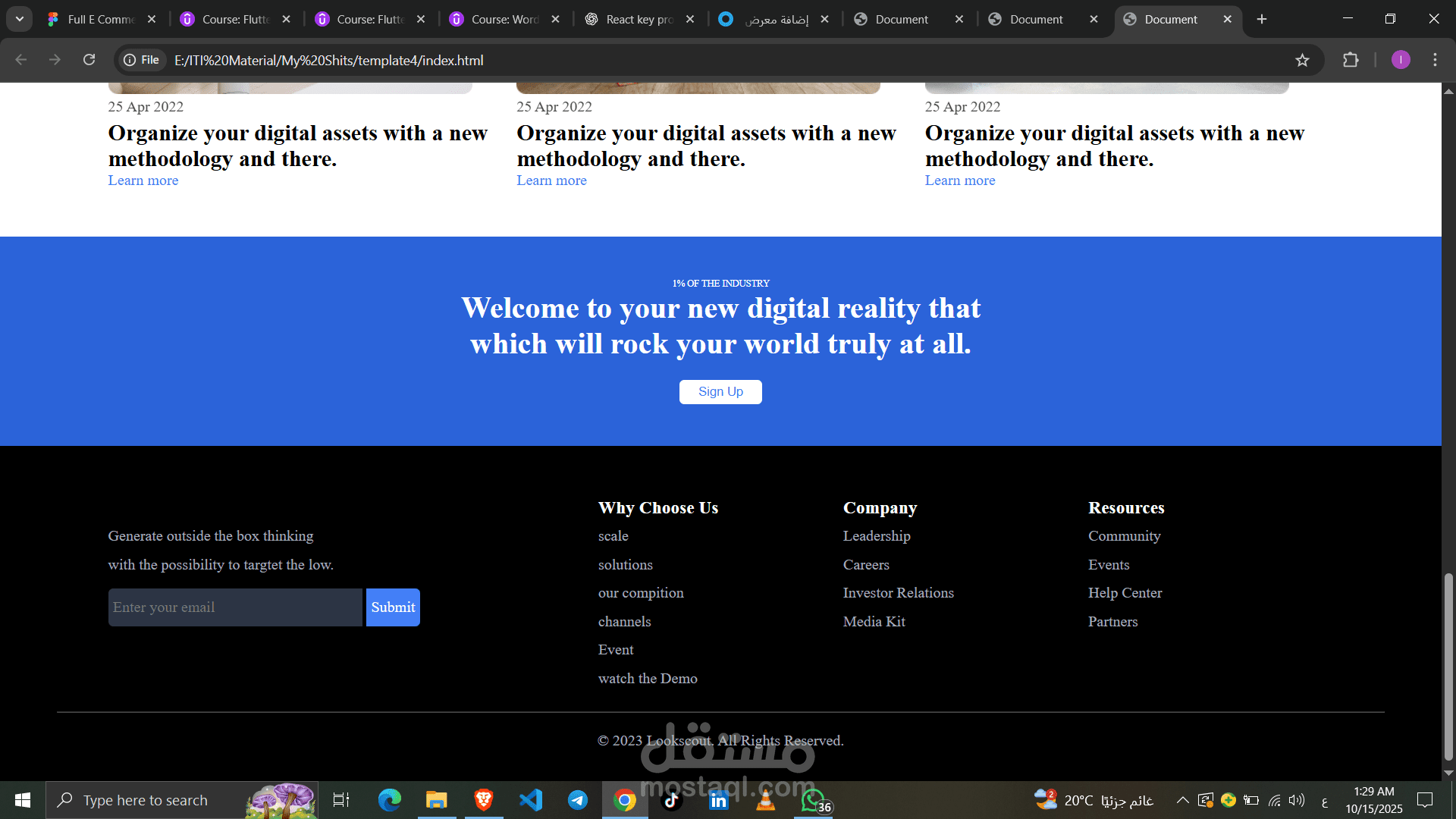This screenshot has height=819, width=1456.
Task: Open the Investor Relations footer link
Action: tap(898, 593)
